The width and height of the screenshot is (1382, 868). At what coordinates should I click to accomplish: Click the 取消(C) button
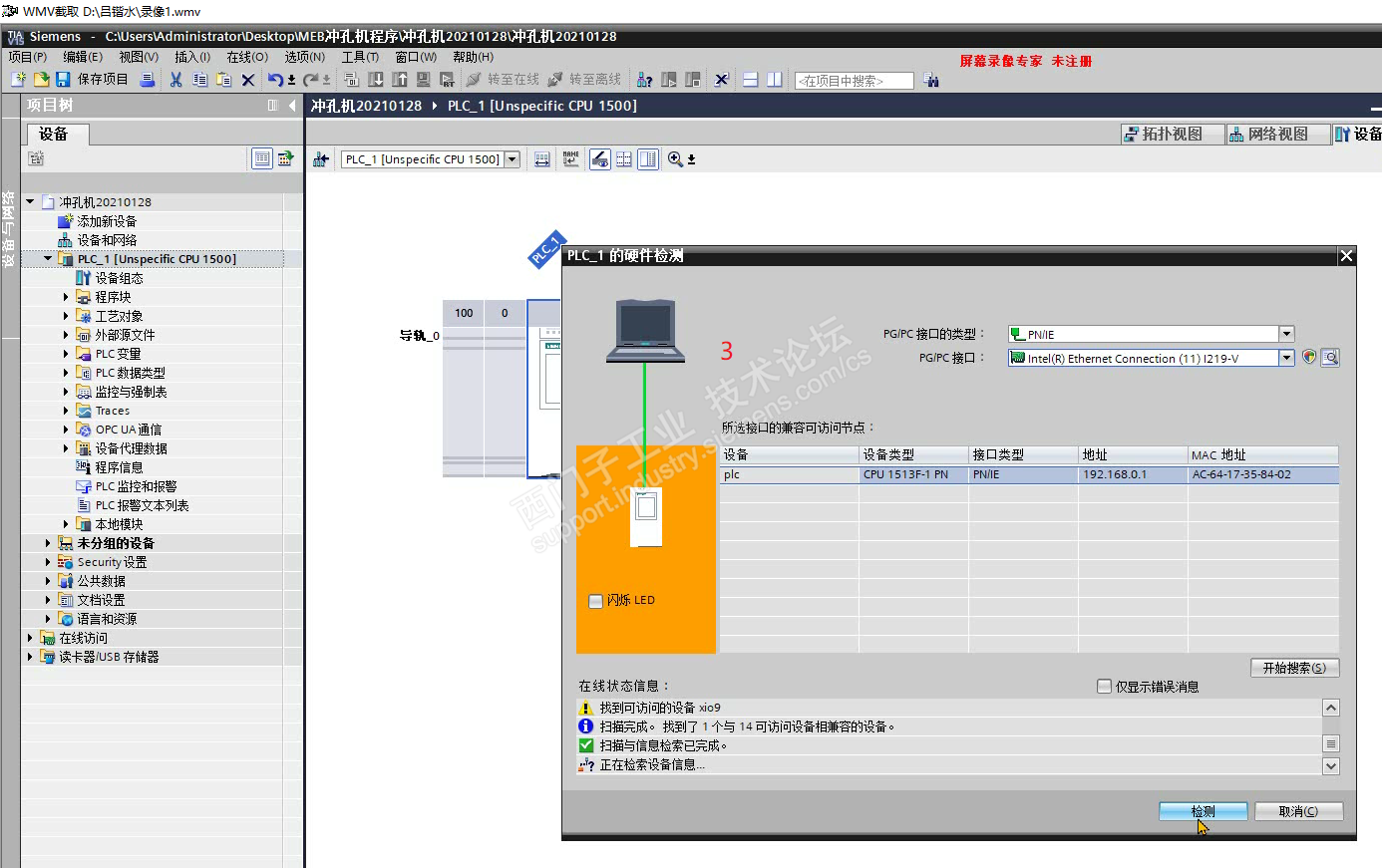click(1298, 811)
